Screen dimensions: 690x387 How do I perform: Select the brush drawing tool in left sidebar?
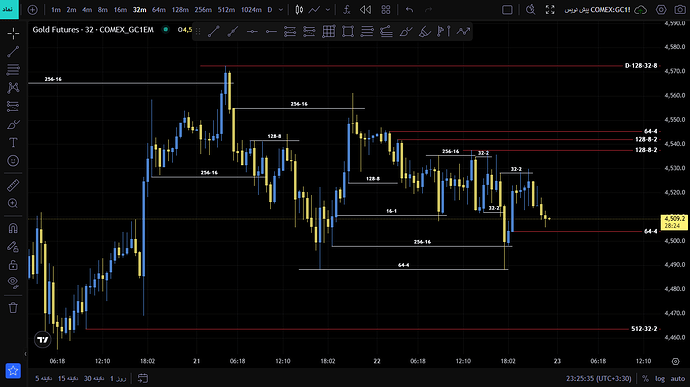click(x=13, y=125)
